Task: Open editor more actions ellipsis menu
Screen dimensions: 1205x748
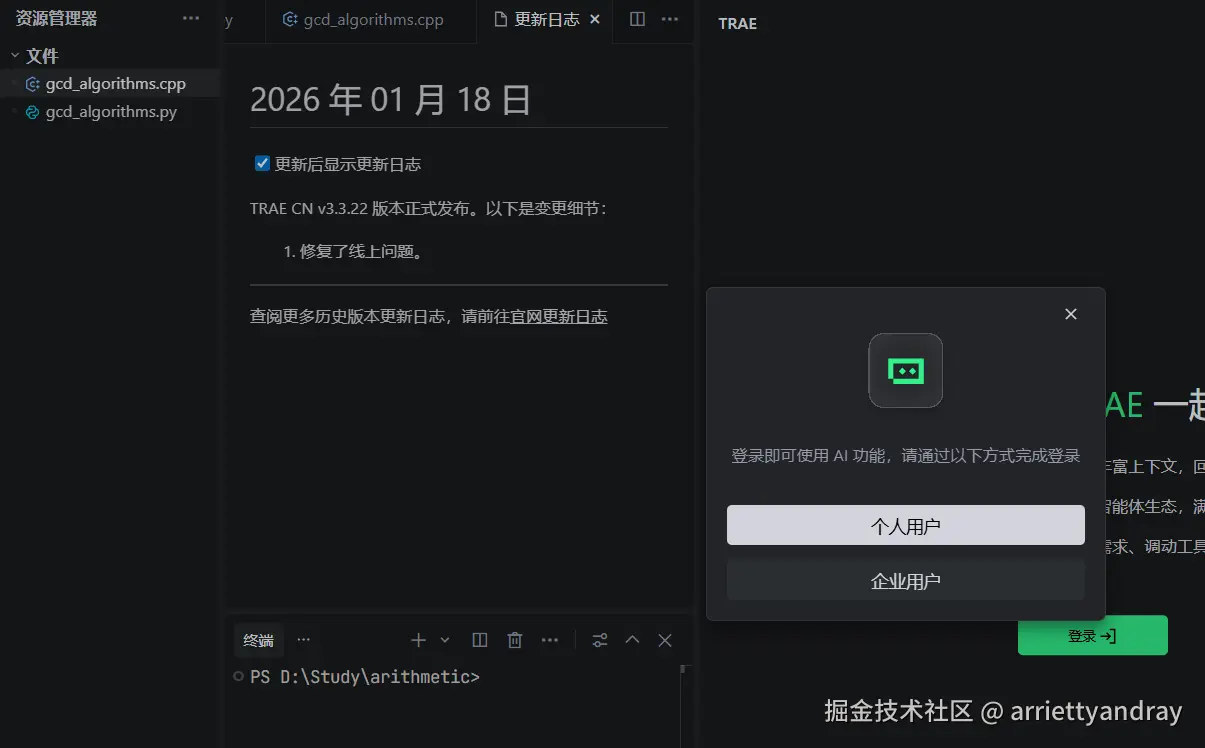Action: (x=670, y=19)
